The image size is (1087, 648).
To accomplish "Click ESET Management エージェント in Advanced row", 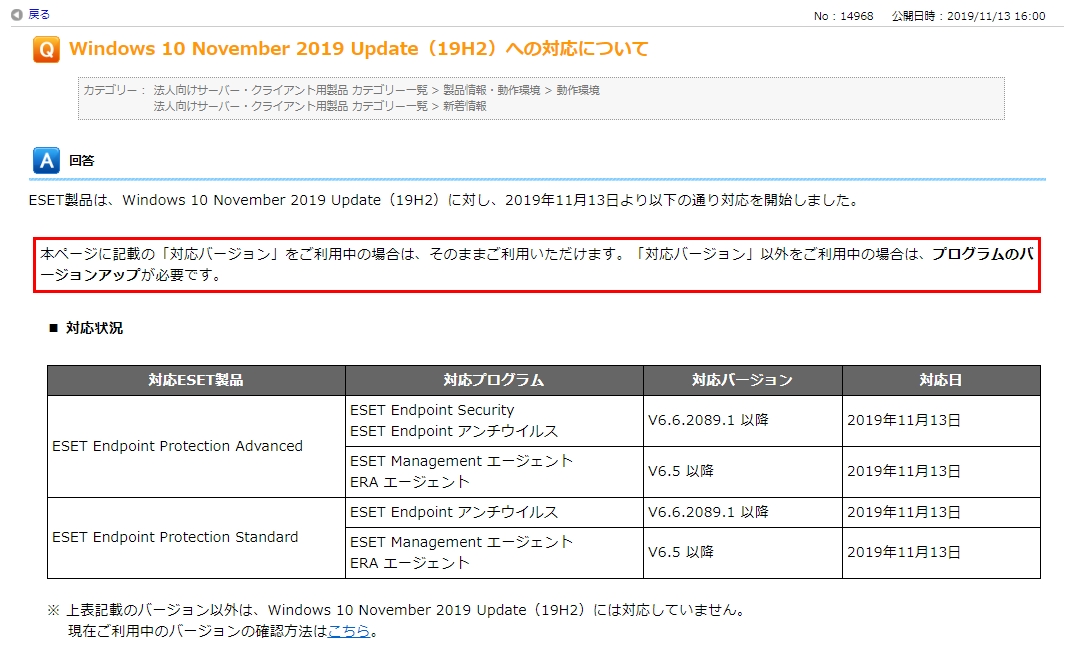I will (x=461, y=462).
